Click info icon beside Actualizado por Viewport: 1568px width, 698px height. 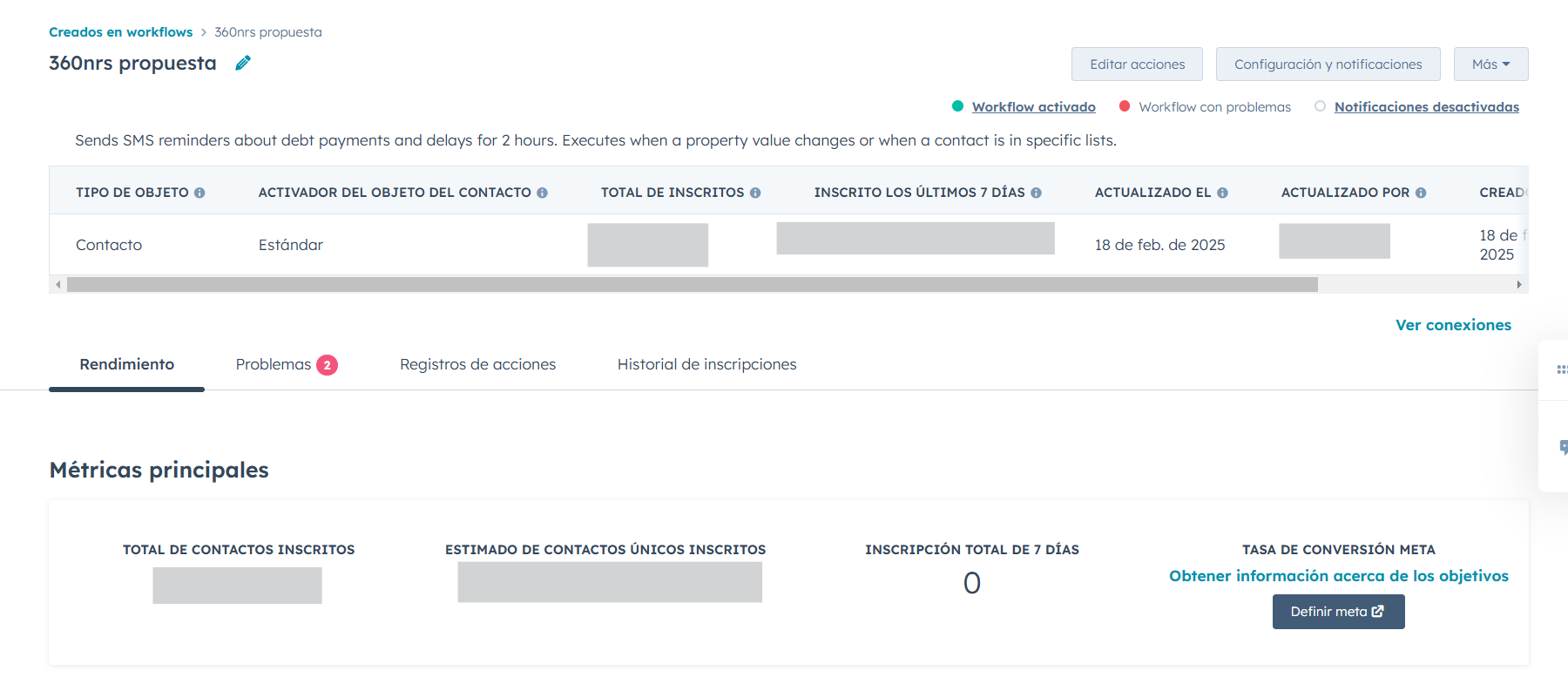[1421, 193]
